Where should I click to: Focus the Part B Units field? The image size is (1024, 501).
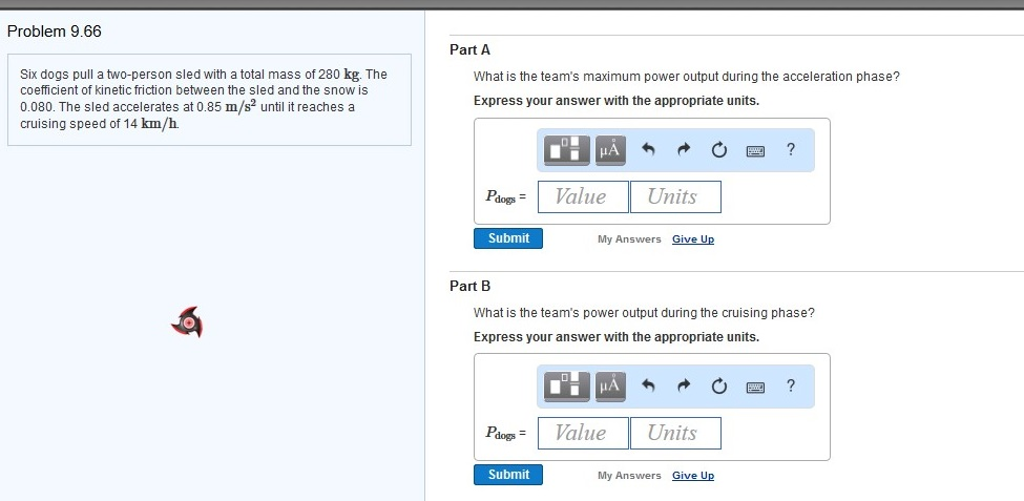coord(675,433)
